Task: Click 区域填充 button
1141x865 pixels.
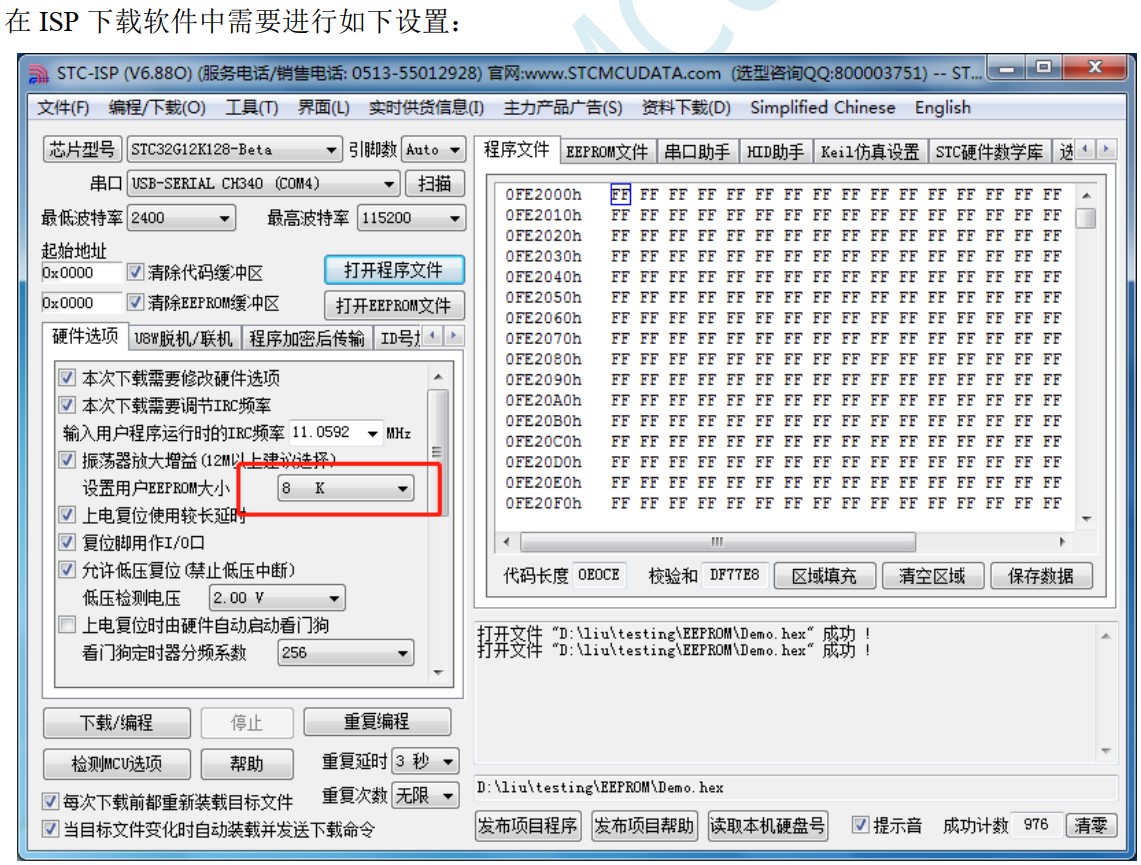Action: tap(824, 576)
